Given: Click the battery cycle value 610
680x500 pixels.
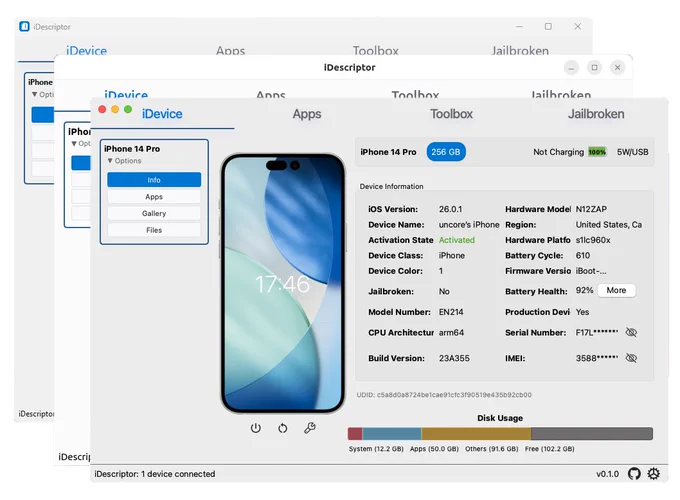Looking at the screenshot, I should (x=583, y=255).
